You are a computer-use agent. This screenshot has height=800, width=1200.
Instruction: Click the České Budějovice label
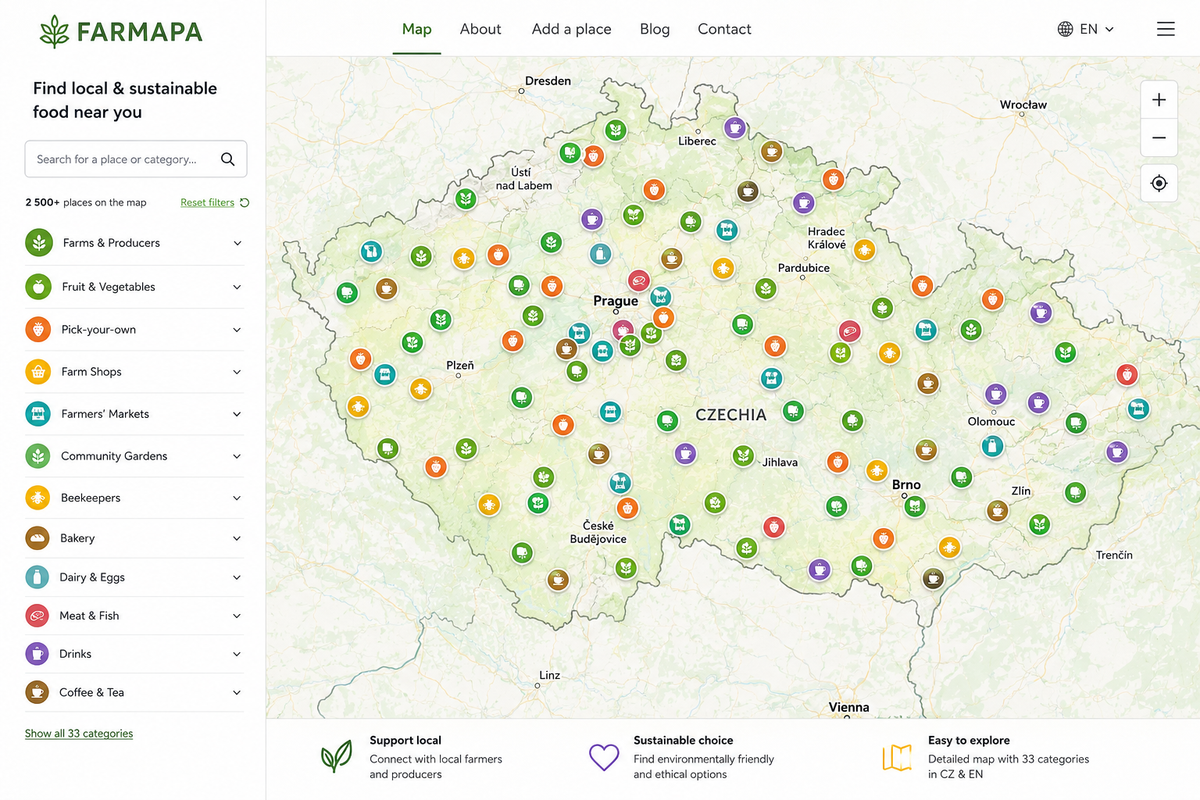click(x=598, y=532)
